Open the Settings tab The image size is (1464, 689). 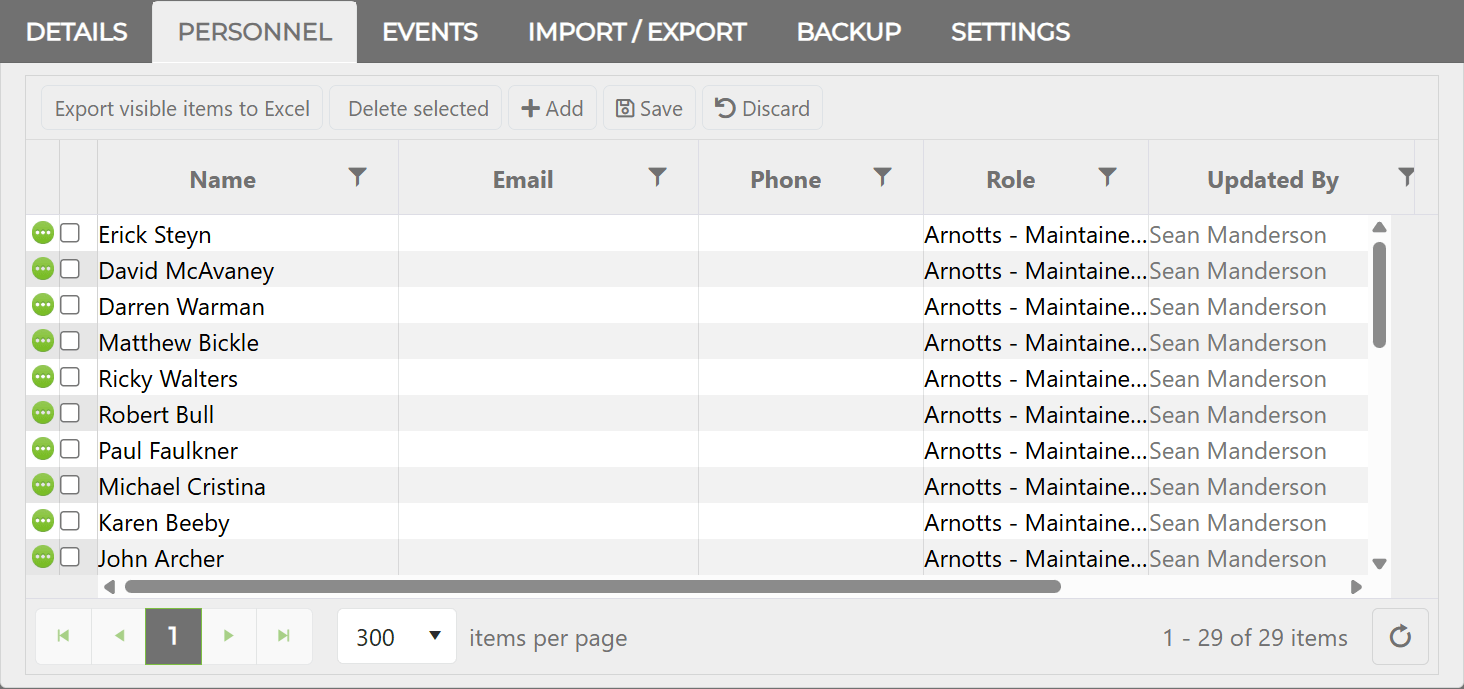(x=1010, y=32)
